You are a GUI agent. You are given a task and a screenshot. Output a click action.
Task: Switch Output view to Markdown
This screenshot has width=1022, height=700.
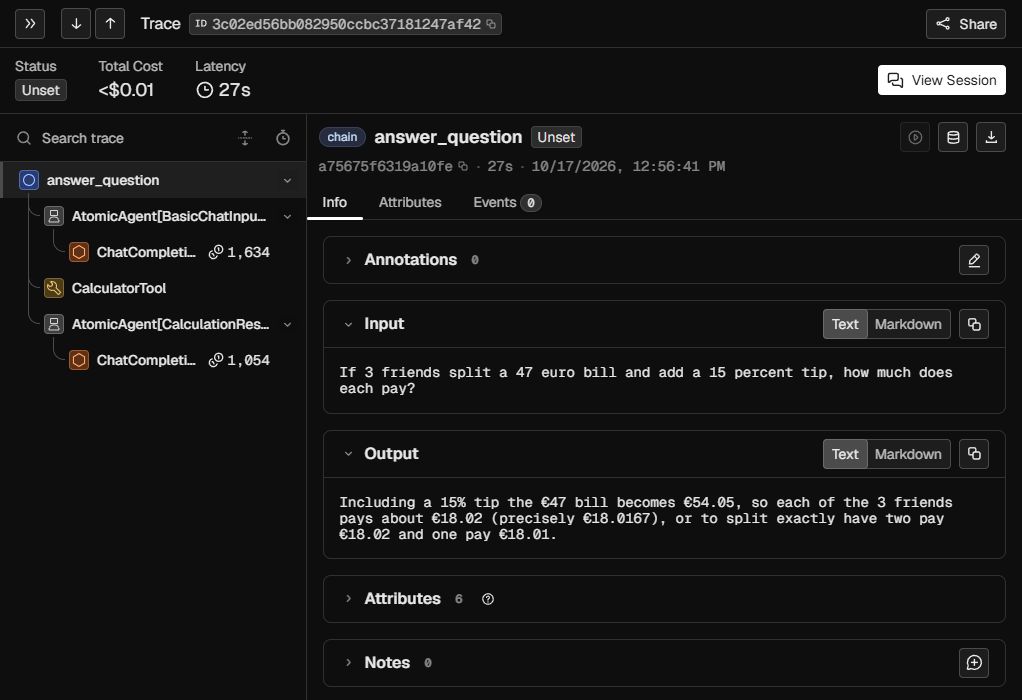(908, 454)
